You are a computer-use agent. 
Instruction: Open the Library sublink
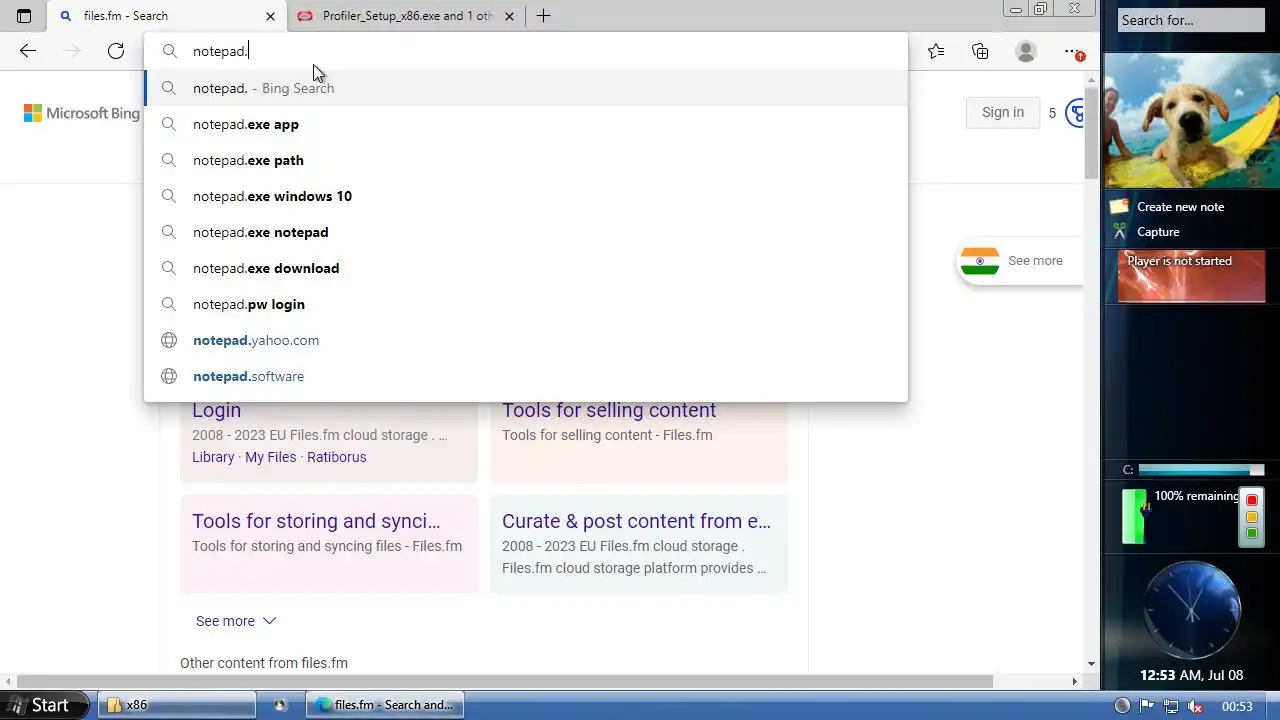point(213,457)
